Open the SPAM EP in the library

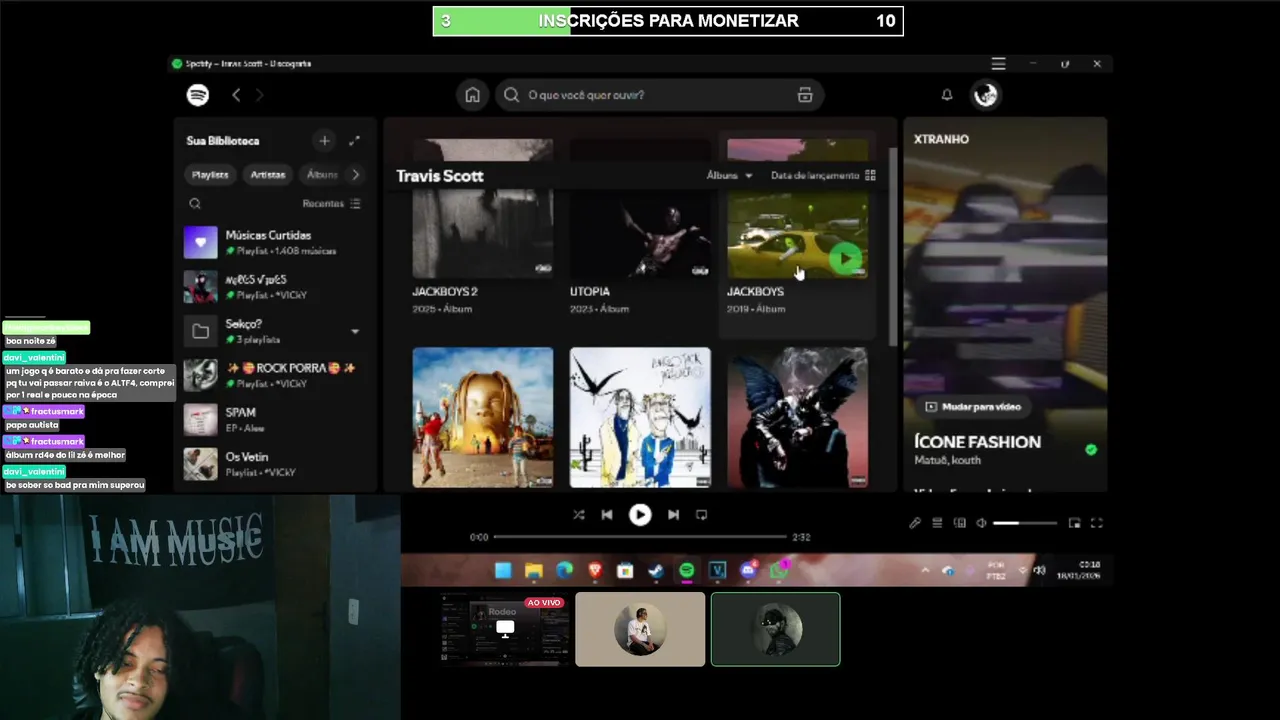coord(273,419)
